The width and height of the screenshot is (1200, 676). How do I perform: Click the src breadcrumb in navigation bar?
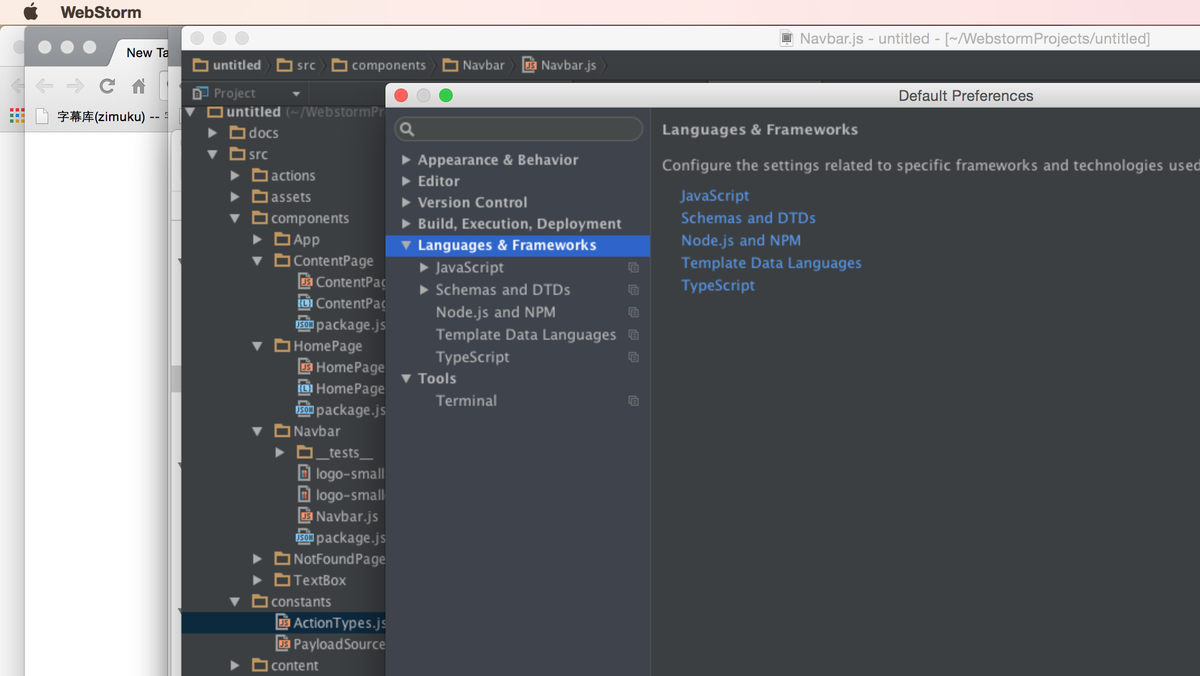coord(296,65)
